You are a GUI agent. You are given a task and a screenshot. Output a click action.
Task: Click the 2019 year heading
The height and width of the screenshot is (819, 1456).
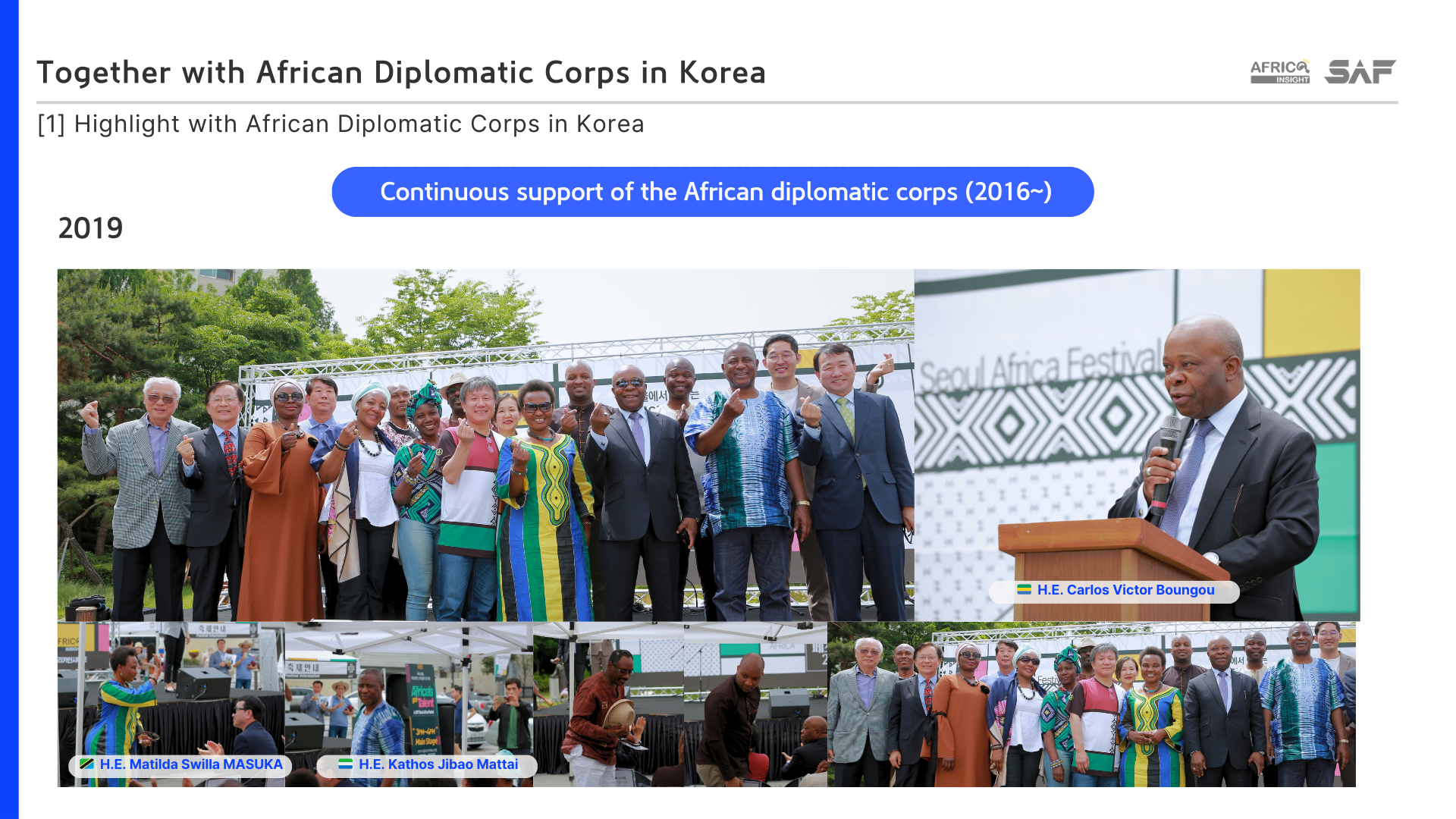pos(90,228)
